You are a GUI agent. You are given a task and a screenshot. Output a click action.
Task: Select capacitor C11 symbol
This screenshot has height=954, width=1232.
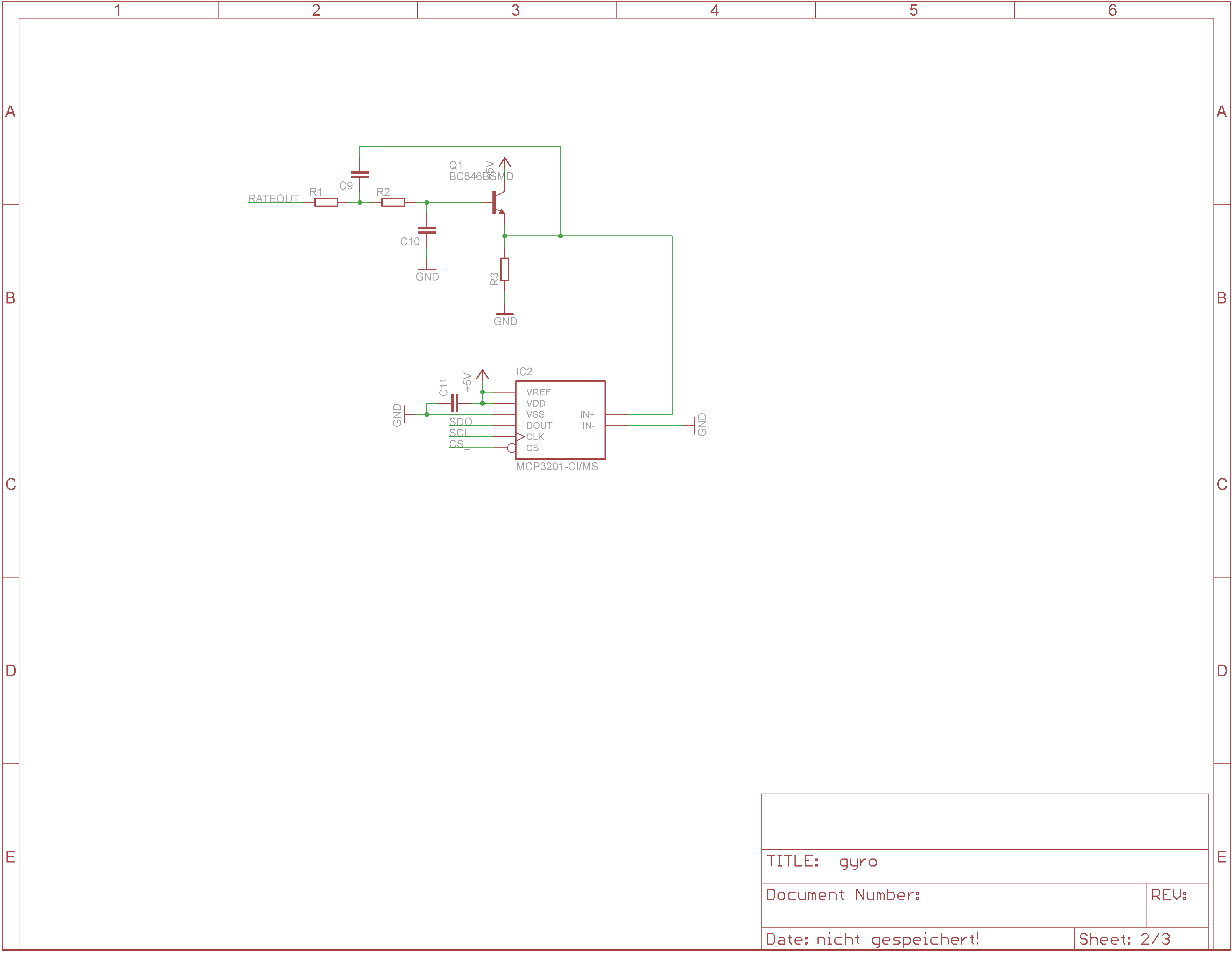point(455,403)
